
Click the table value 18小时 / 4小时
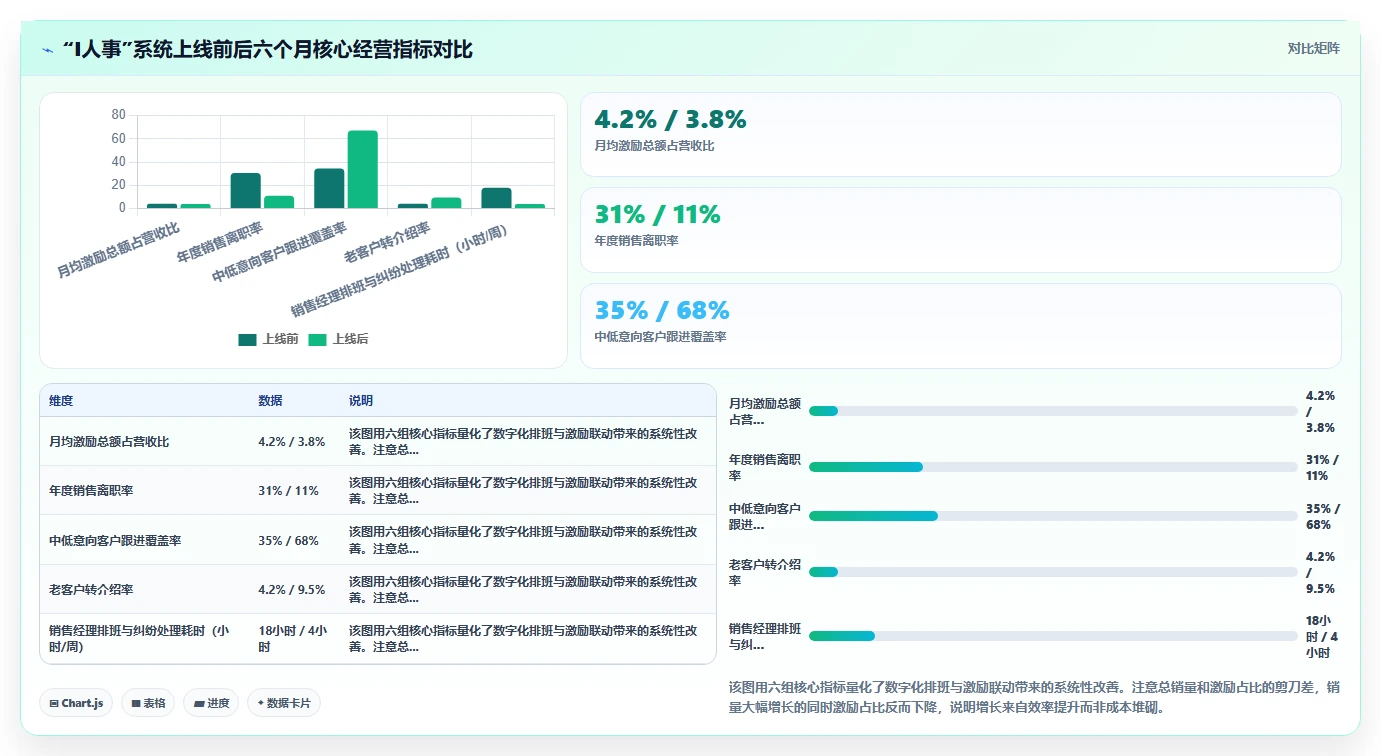point(293,639)
